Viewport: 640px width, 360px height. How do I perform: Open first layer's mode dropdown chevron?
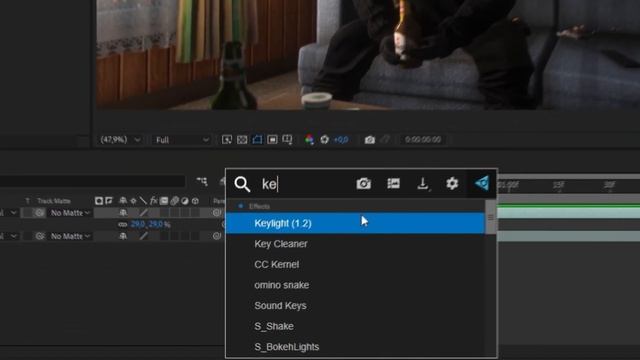point(13,213)
